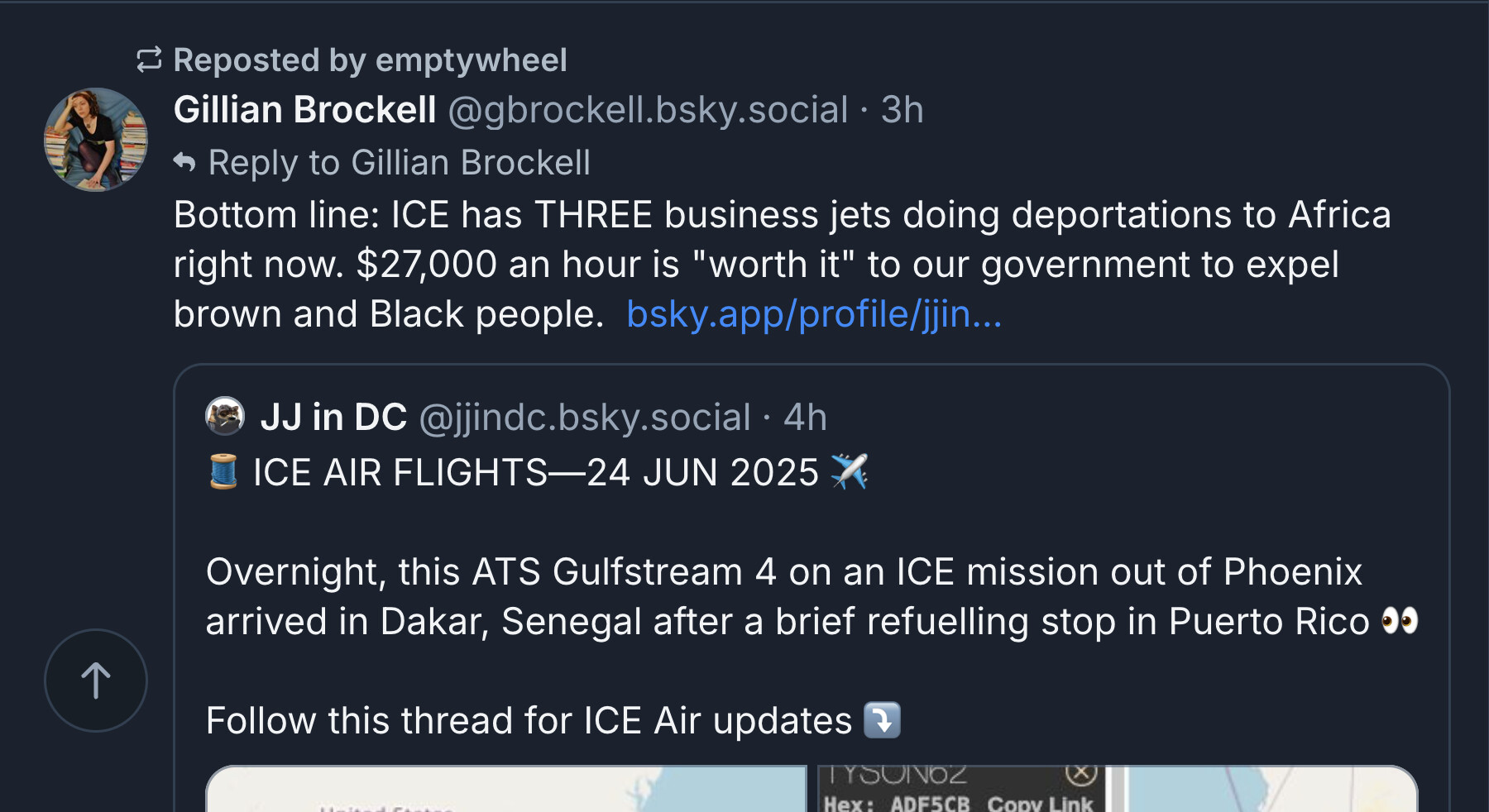The image size is (1489, 812).
Task: Click the down-right arrow emoji after updates
Action: 882,719
